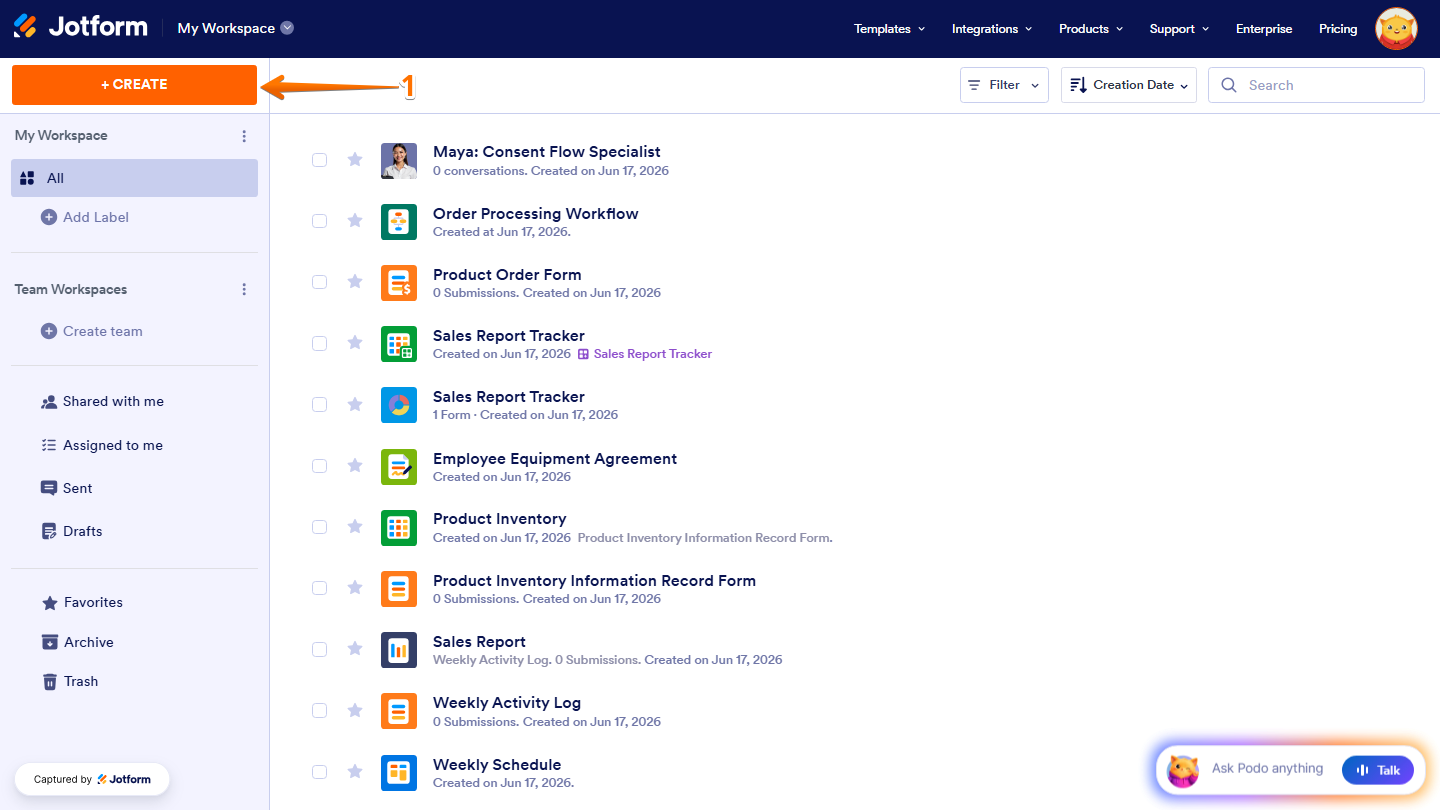The height and width of the screenshot is (810, 1440).
Task: Open Maya Consent Flow Specialist agent avatar
Action: [399, 161]
